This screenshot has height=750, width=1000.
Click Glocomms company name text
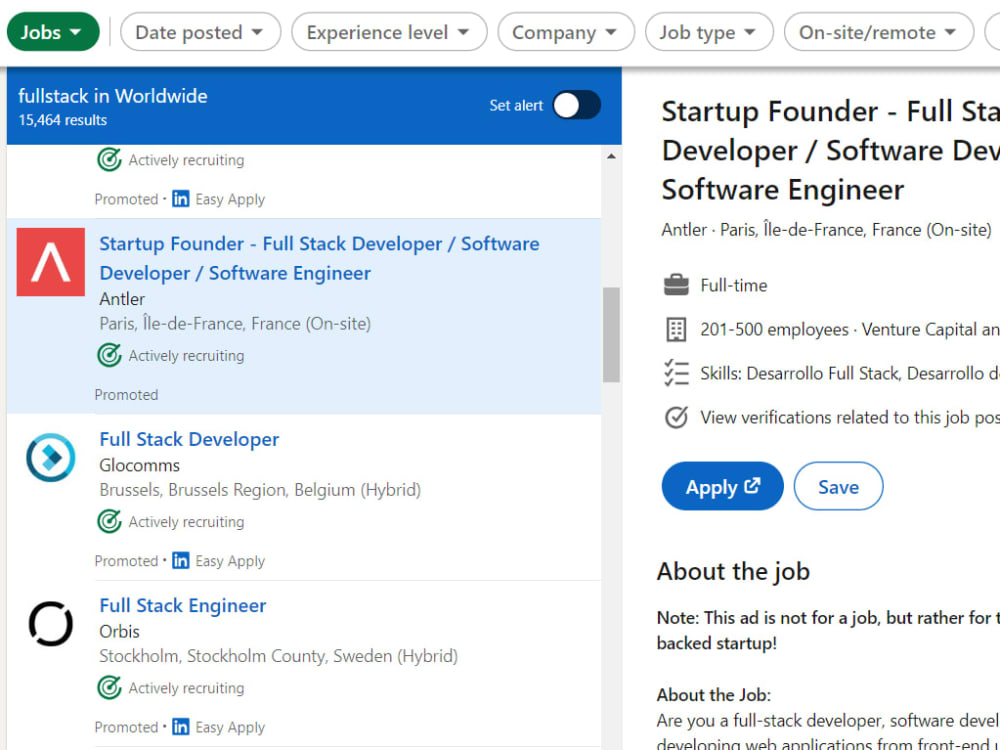(140, 465)
